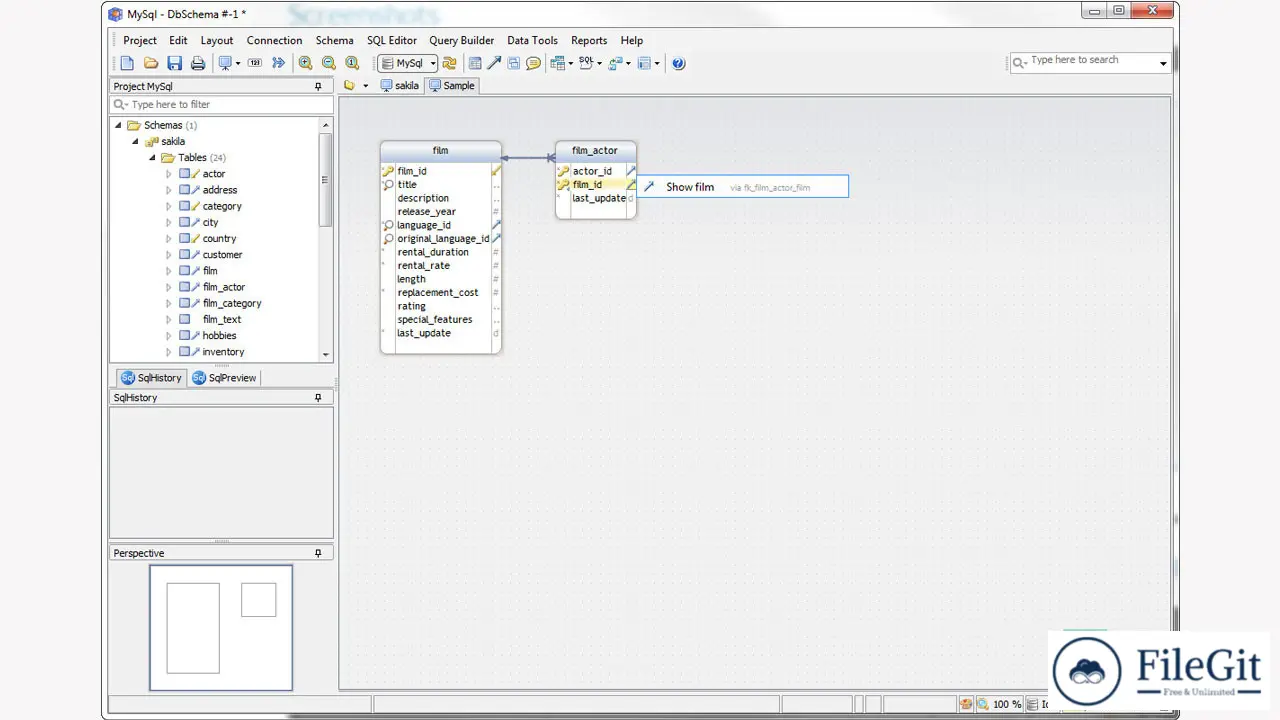Zoom in with the magnifier plus icon

(306, 63)
